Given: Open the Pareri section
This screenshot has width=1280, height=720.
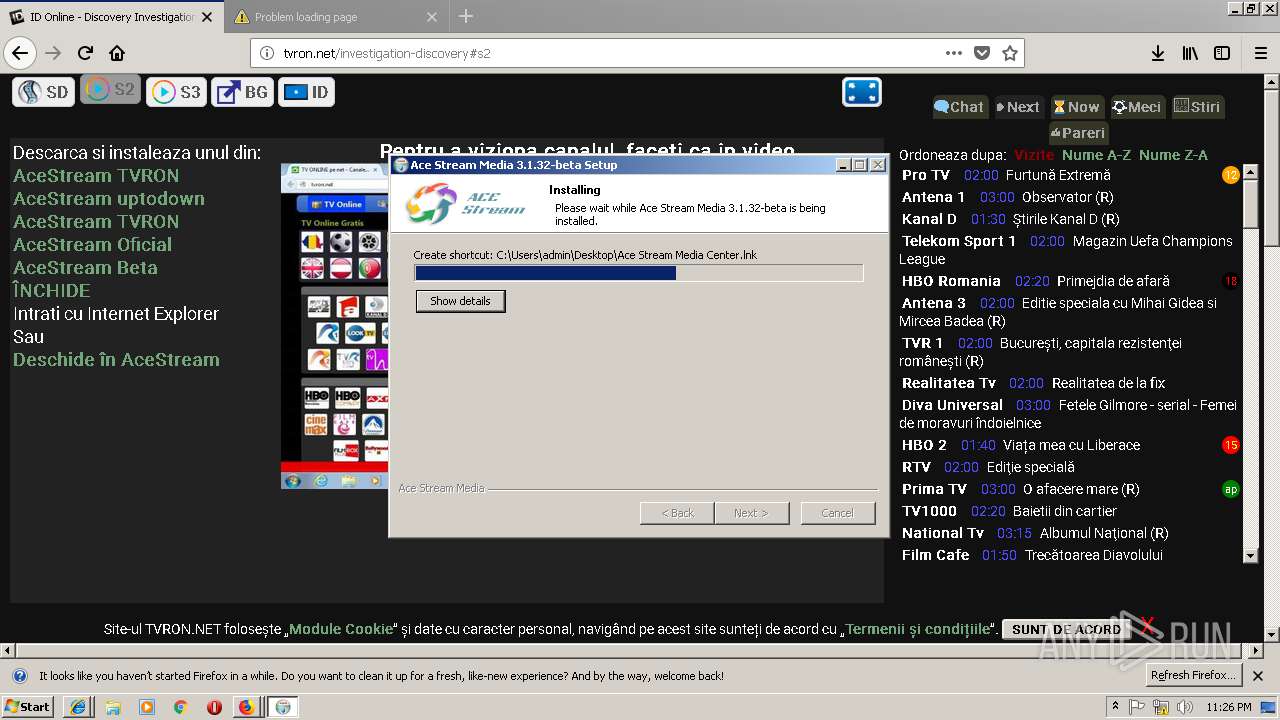Looking at the screenshot, I should [x=1078, y=132].
